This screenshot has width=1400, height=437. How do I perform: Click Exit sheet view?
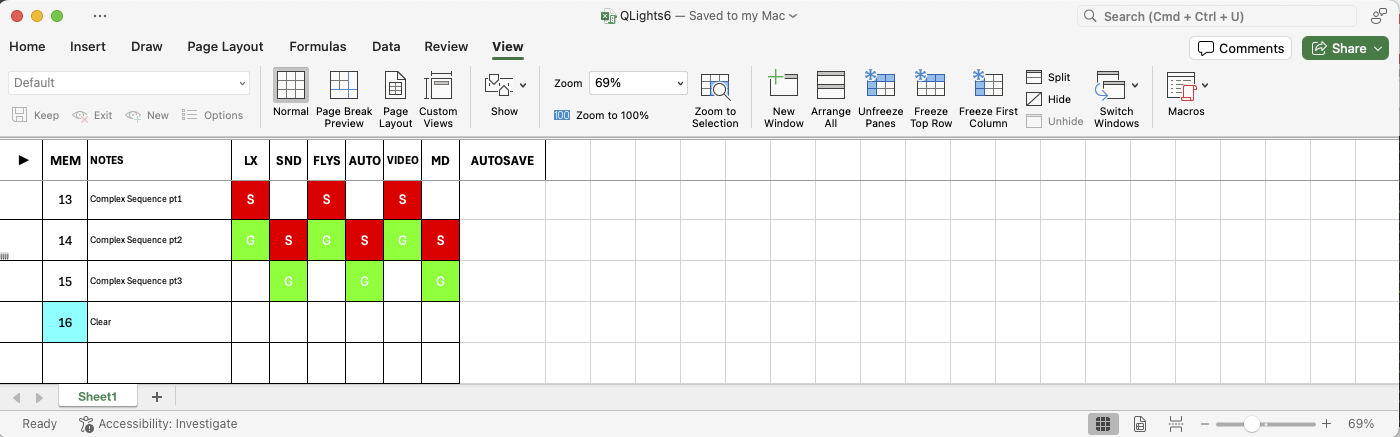(x=93, y=115)
